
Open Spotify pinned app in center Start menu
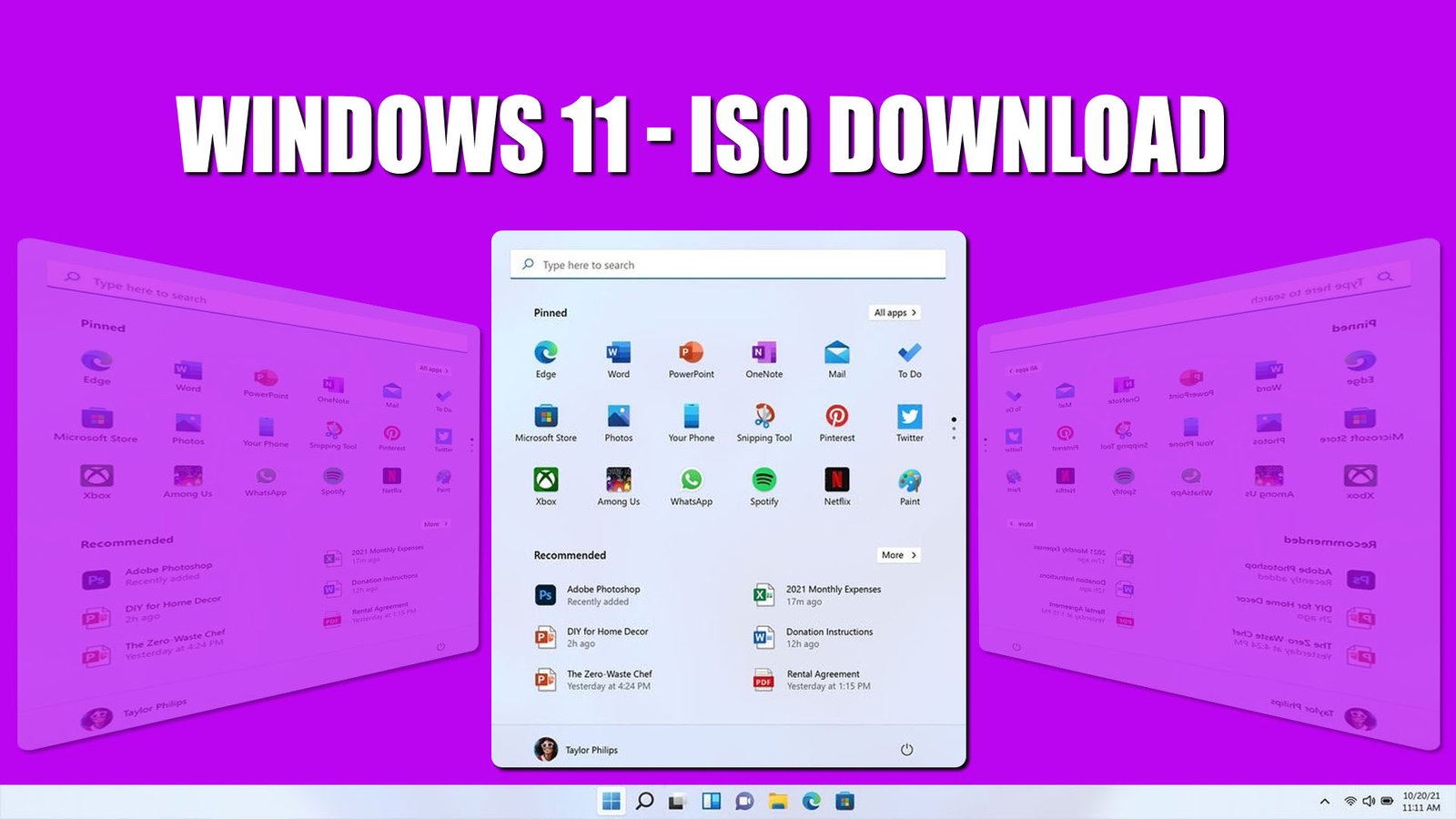pos(764,486)
